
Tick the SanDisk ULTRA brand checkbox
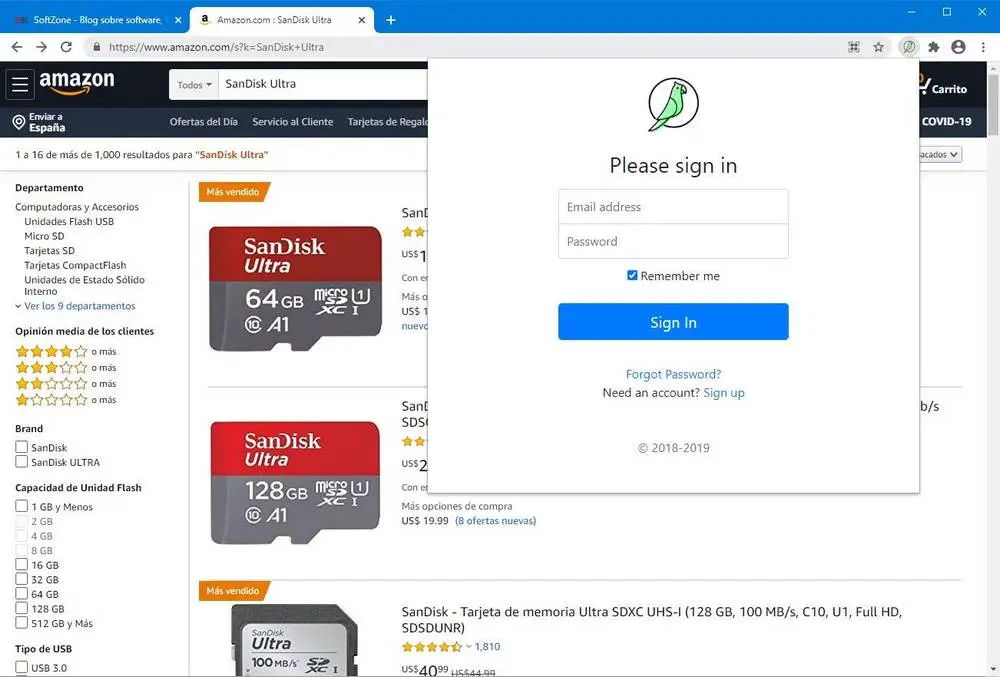(x=22, y=462)
